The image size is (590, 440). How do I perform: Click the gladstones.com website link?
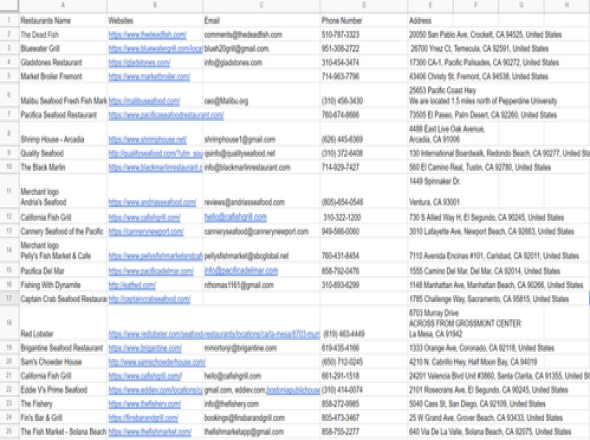139,62
